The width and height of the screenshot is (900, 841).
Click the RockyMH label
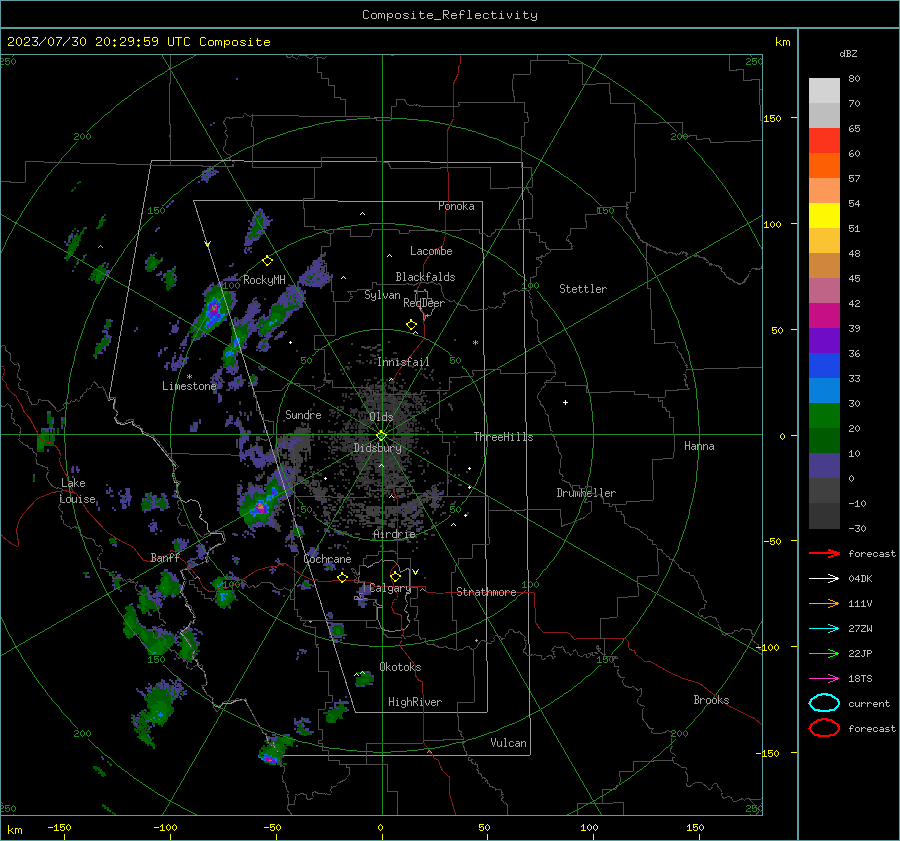tap(264, 280)
